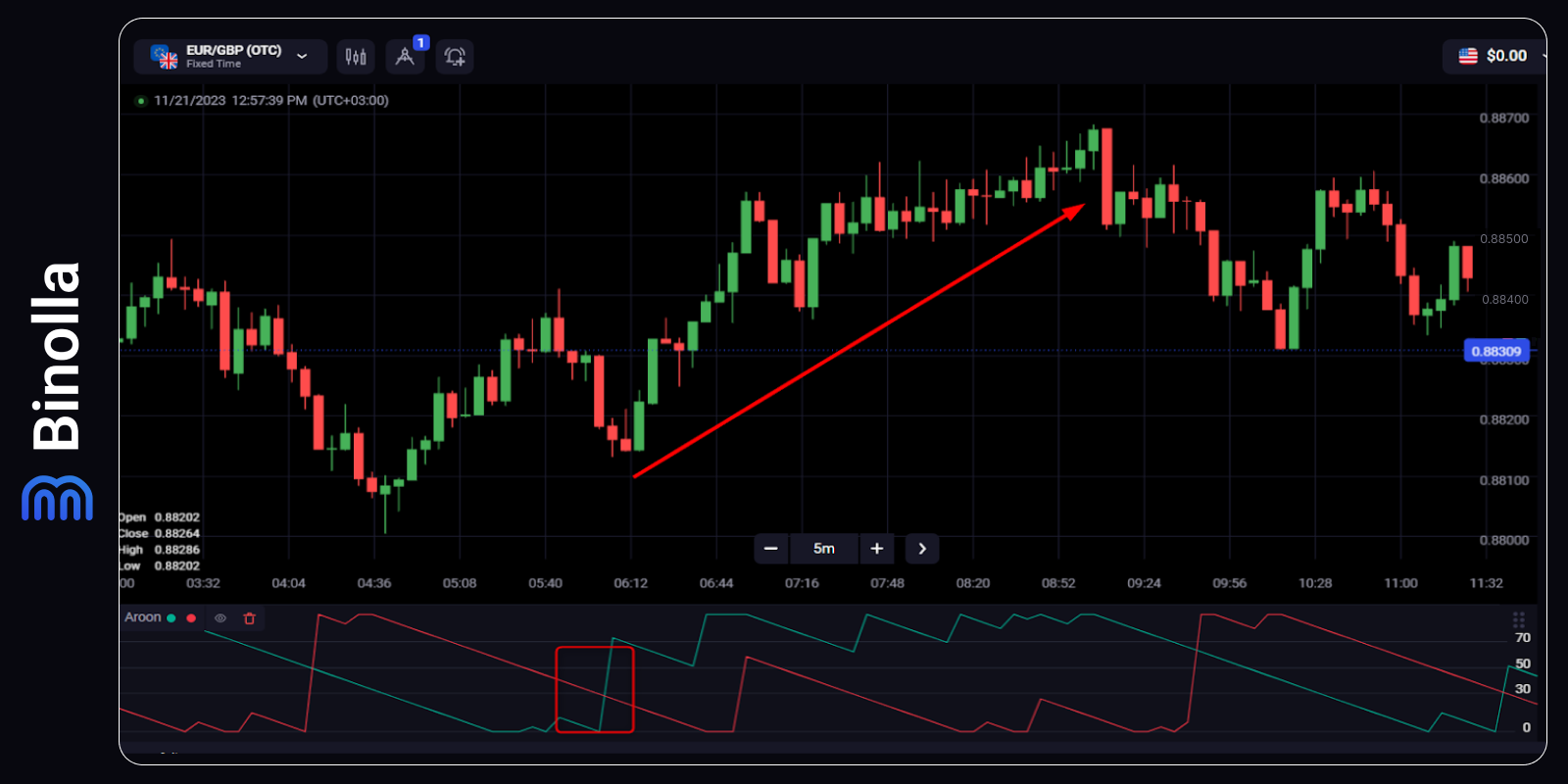This screenshot has height=784, width=1568.
Task: Click the US flag currency icon
Action: [1468, 56]
